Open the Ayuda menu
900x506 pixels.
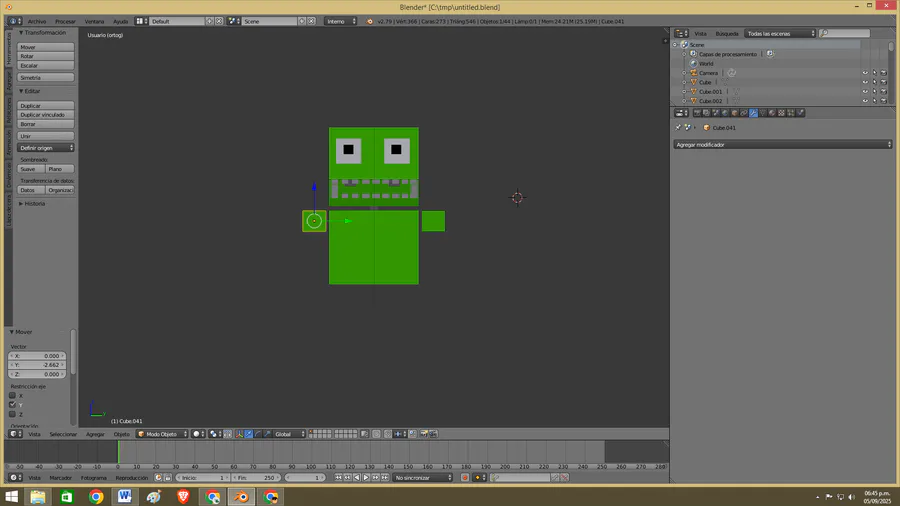click(120, 21)
